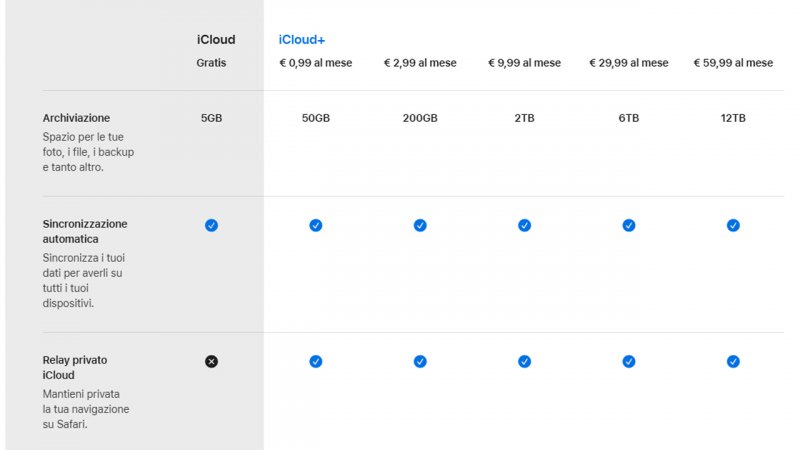Viewport: 800px width, 450px height.
Task: Click the Sincronizzazione automatica checkmark under iCloud Gratis
Action: [211, 225]
